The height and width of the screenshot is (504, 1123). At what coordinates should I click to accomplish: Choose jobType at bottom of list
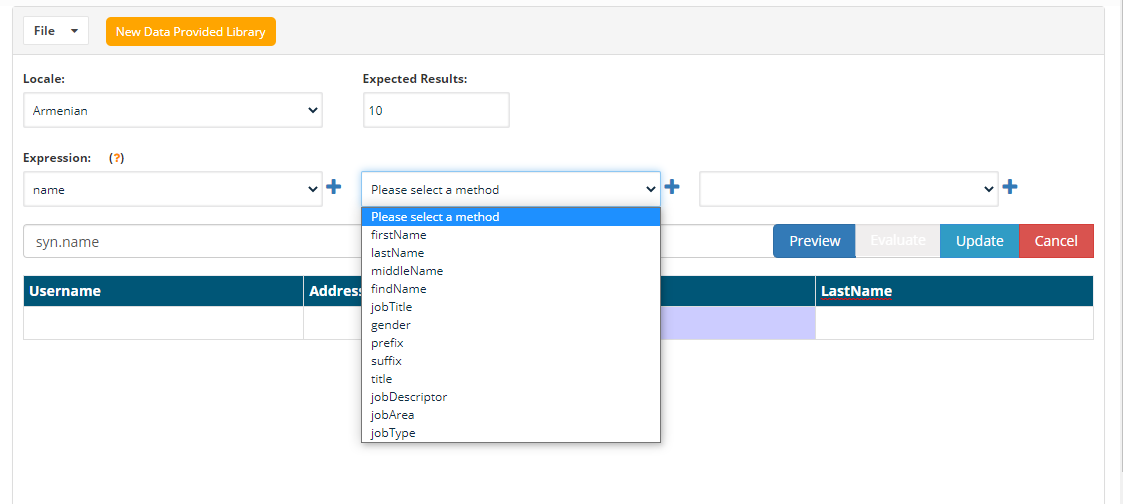392,433
